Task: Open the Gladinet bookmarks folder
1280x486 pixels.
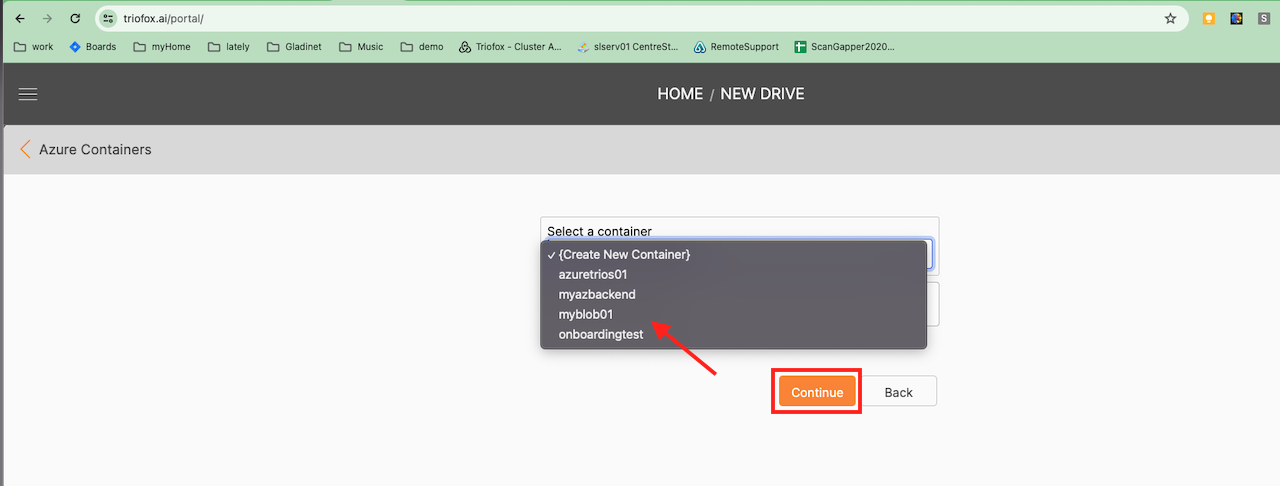Action: pos(294,46)
